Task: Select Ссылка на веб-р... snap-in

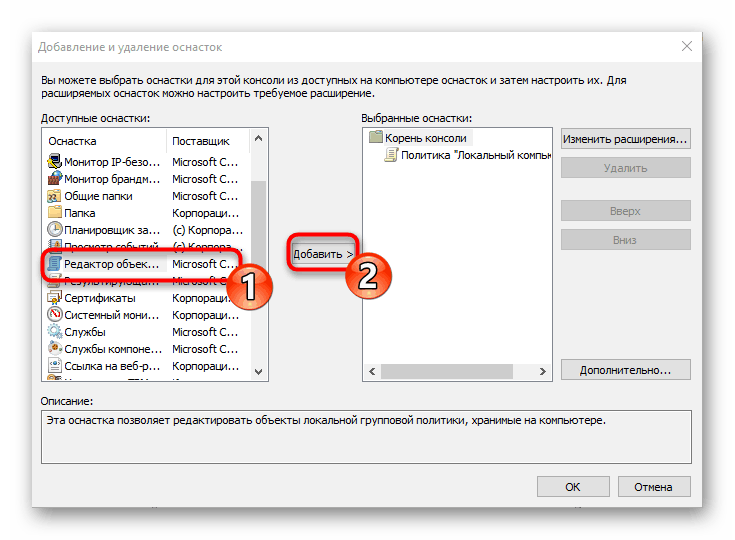Action: 147,366
